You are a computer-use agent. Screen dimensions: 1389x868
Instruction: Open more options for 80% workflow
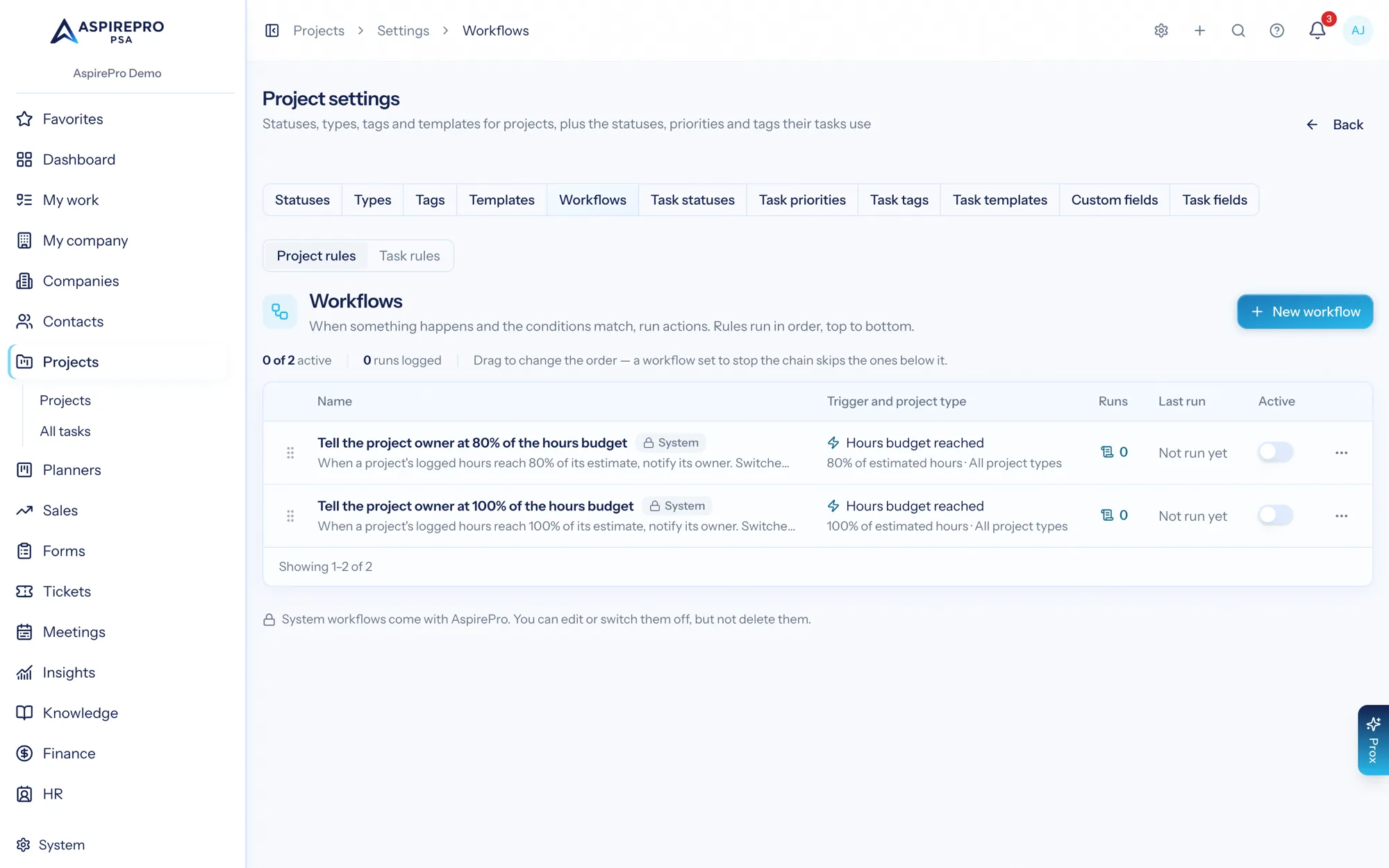pos(1341,453)
